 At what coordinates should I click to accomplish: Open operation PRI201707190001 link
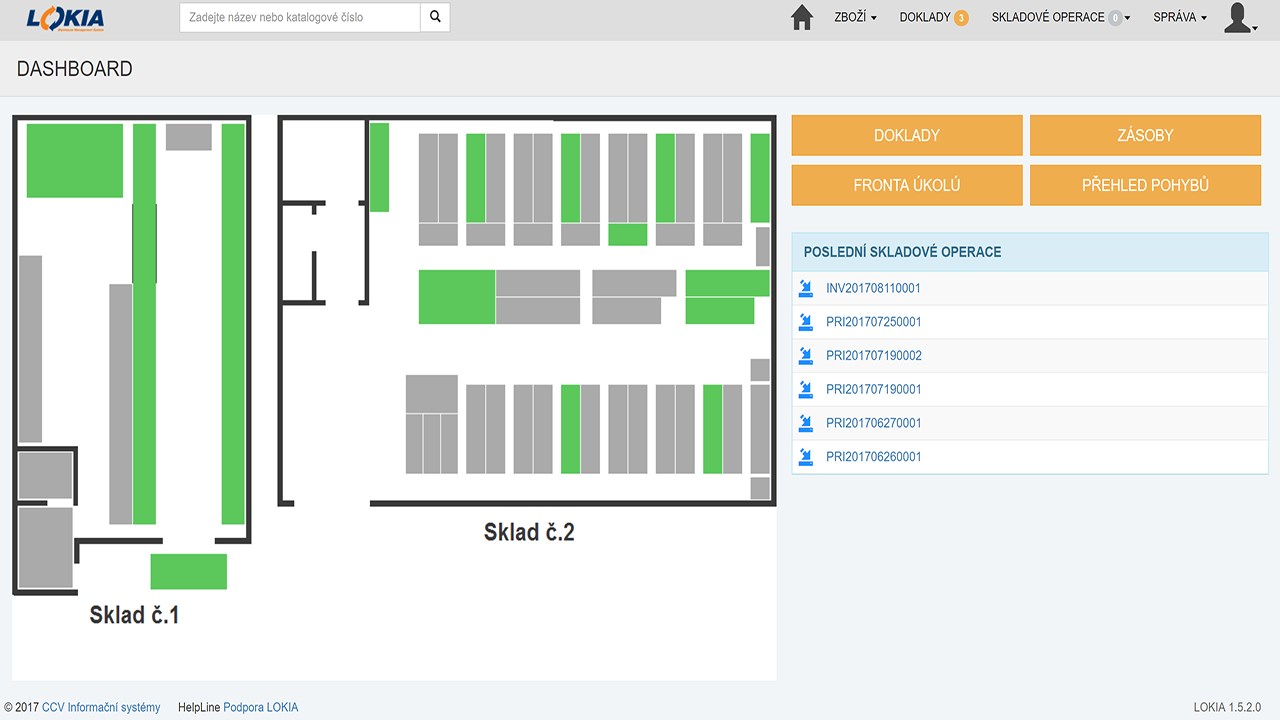[x=873, y=389]
